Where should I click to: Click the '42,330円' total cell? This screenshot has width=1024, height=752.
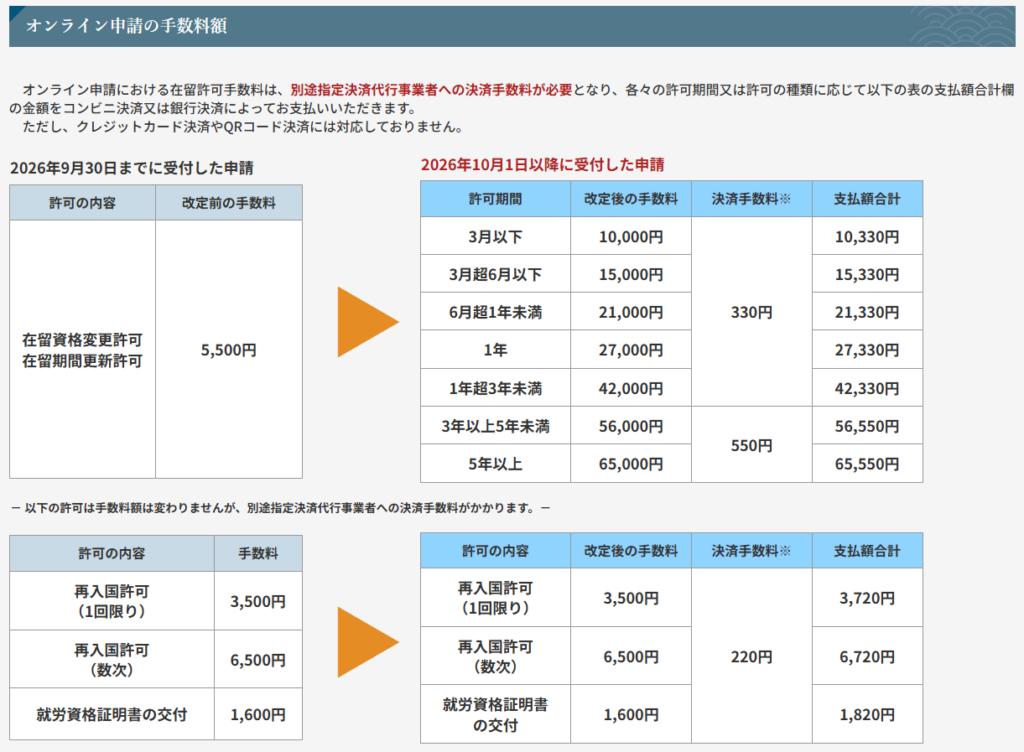[867, 388]
